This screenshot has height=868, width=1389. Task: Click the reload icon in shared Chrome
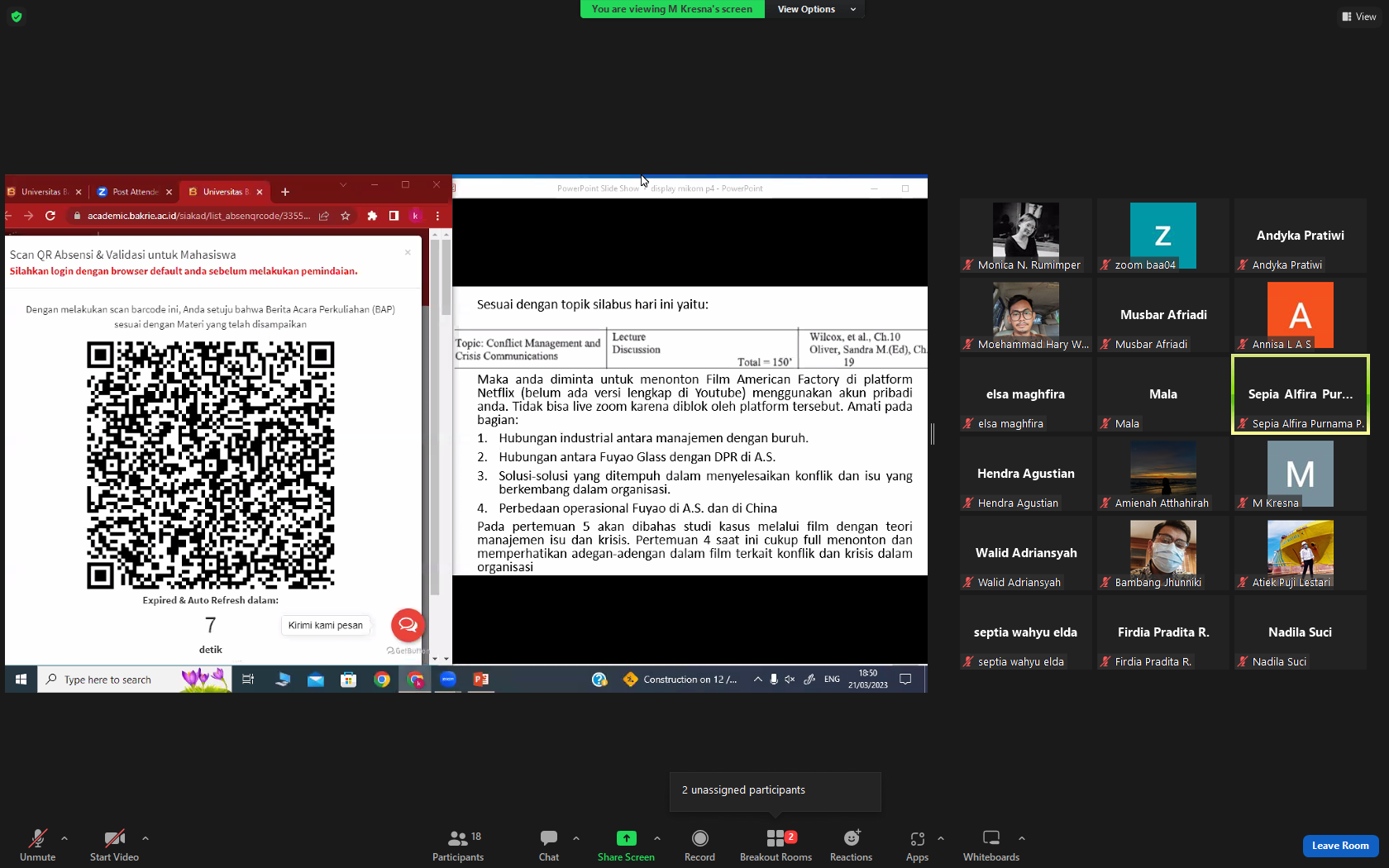point(50,216)
